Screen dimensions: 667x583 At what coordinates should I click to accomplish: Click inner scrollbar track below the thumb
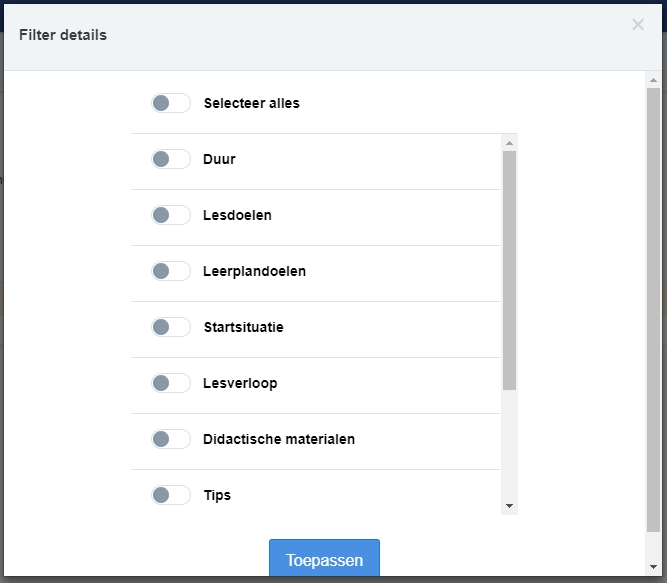point(509,444)
